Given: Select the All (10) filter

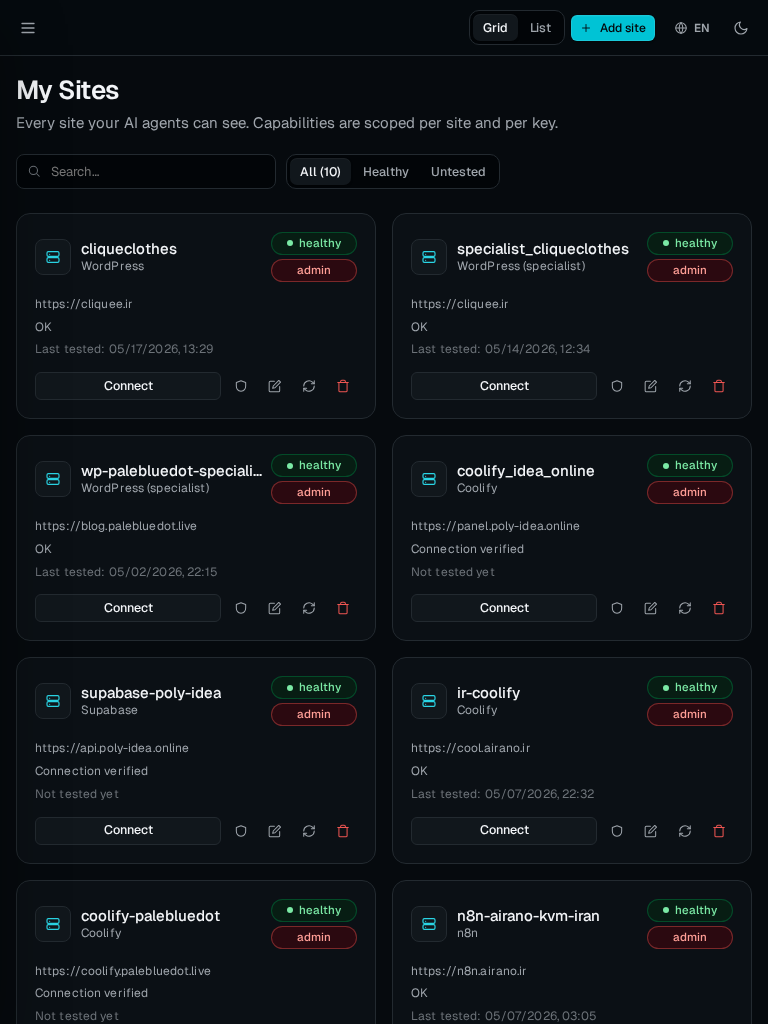Looking at the screenshot, I should pyautogui.click(x=320, y=172).
